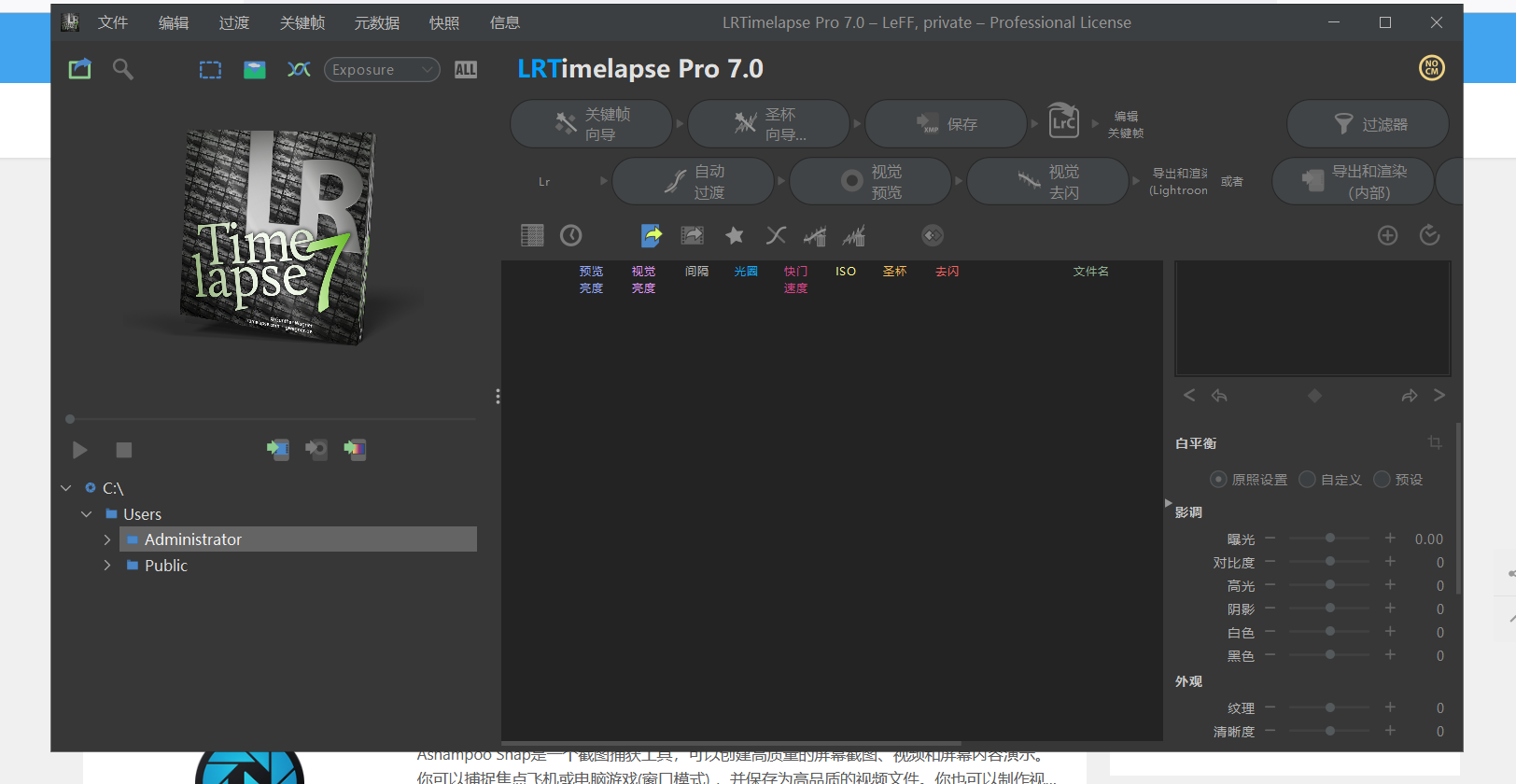This screenshot has width=1516, height=784.
Task: Click the 曝光 slider handle
Action: (1330, 539)
